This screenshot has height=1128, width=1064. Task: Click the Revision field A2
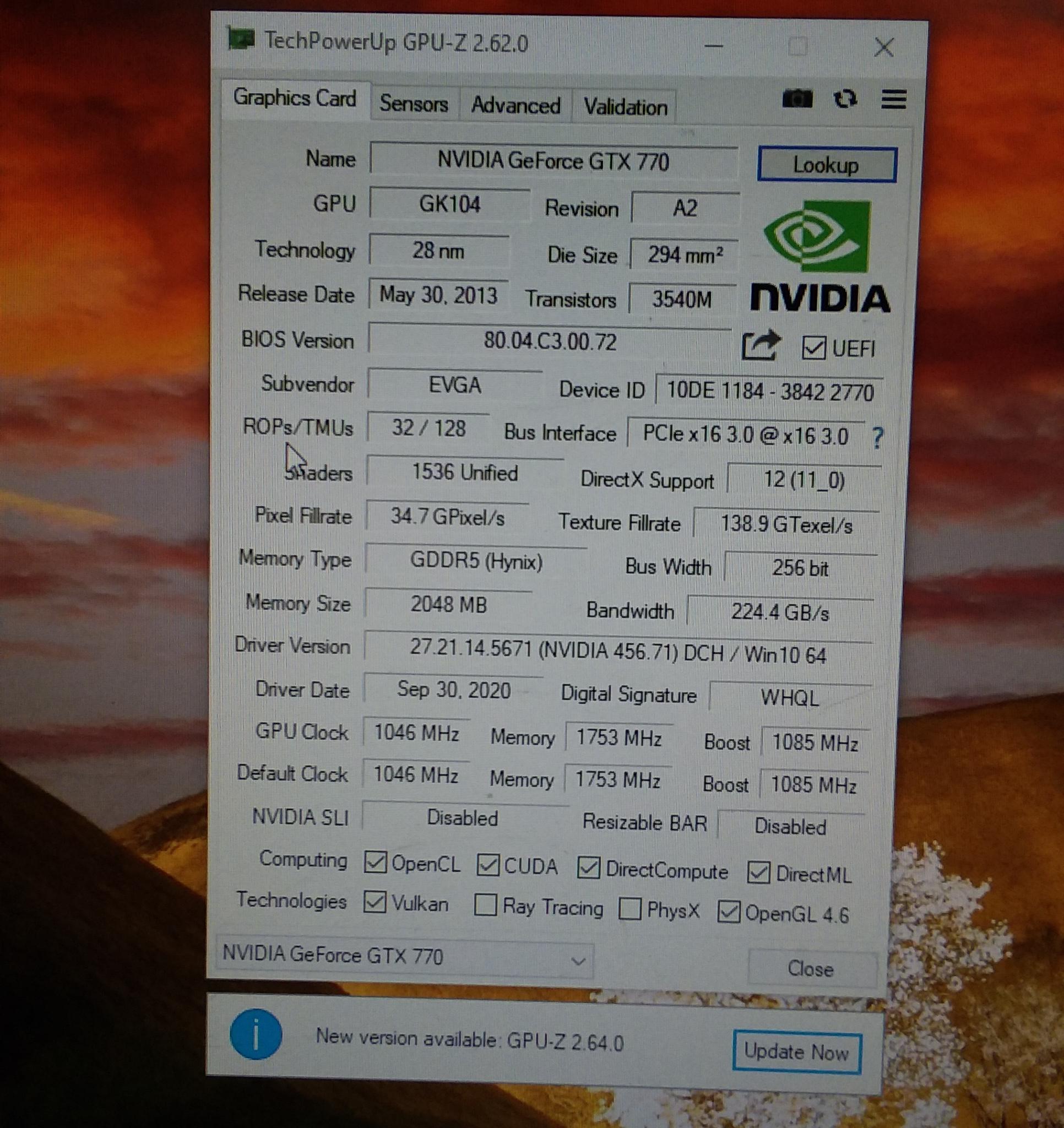click(x=685, y=208)
